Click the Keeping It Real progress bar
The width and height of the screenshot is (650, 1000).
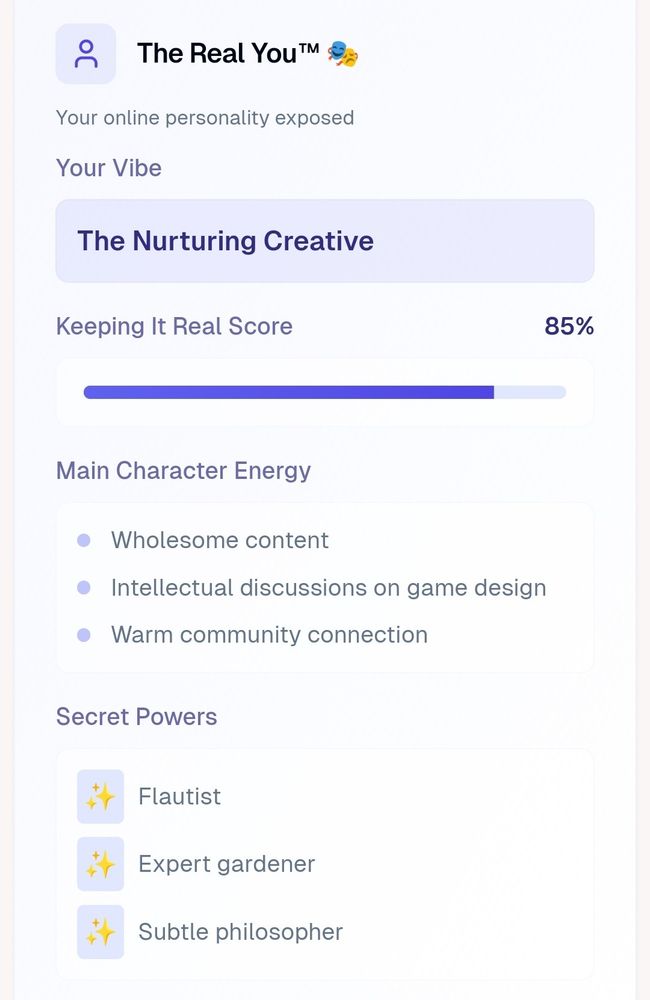pyautogui.click(x=324, y=391)
